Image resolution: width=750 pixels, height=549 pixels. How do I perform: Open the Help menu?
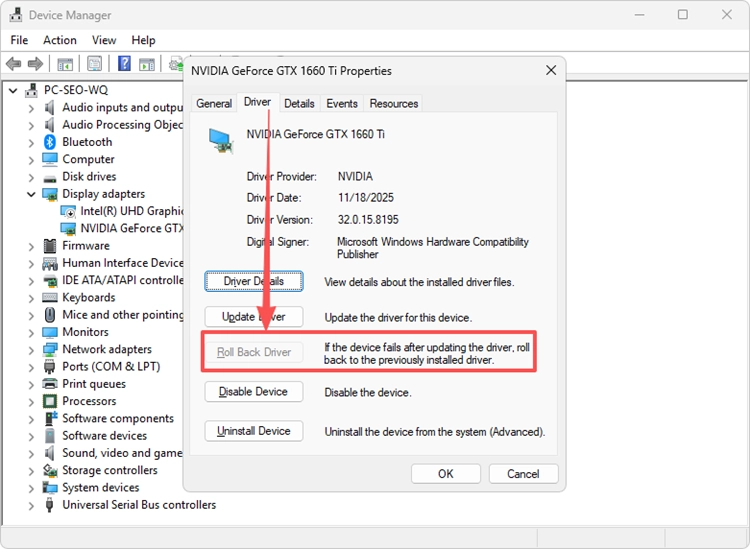tap(143, 40)
